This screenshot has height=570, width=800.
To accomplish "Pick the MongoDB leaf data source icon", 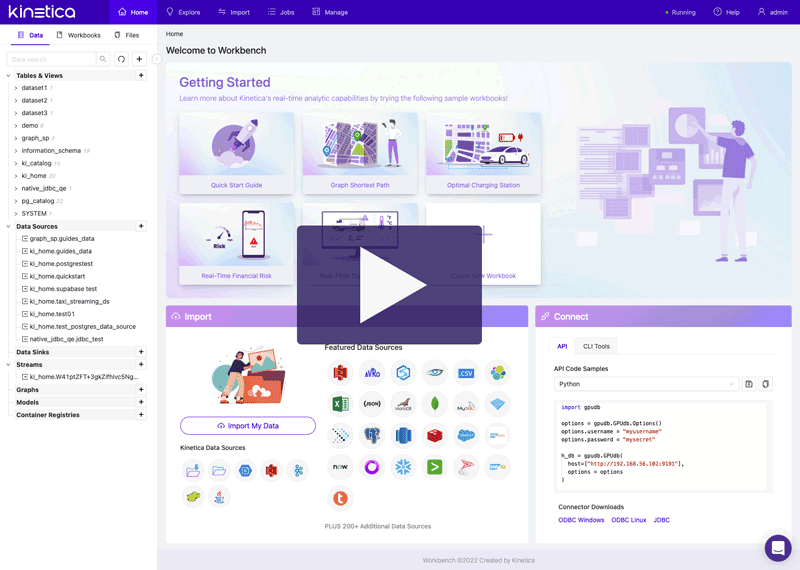I will pyautogui.click(x=435, y=404).
